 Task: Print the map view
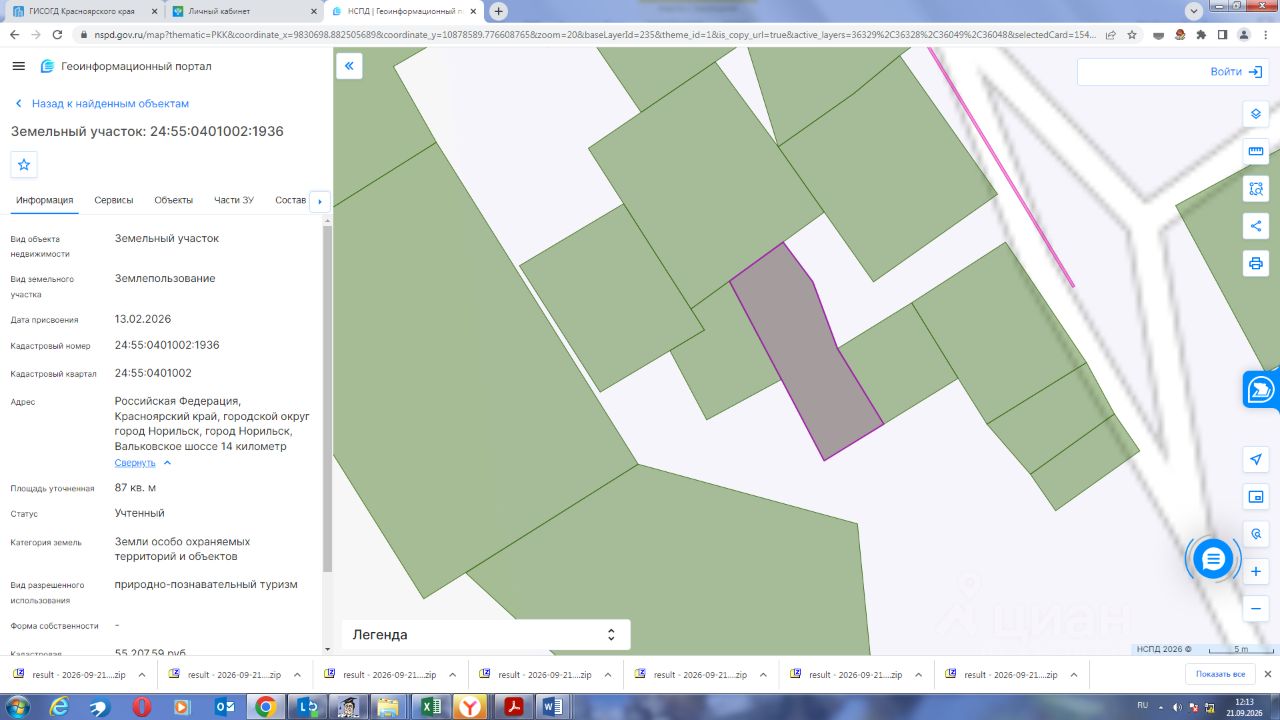tap(1256, 264)
